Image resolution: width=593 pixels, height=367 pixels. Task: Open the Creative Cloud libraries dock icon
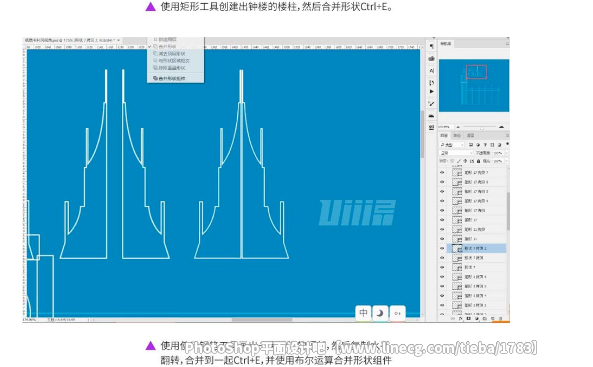432,59
